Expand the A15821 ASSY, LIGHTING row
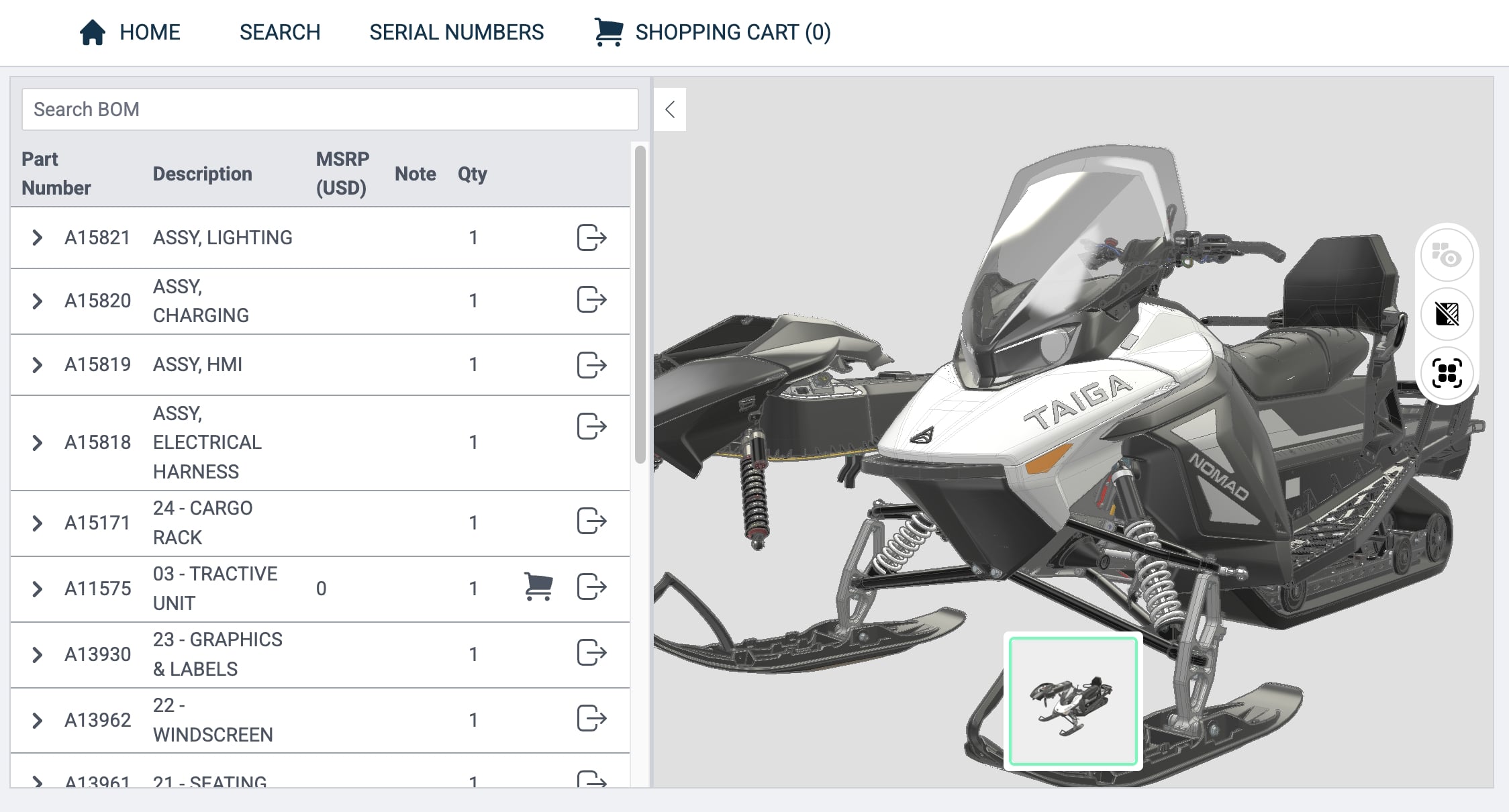This screenshot has height=812, width=1509. (38, 238)
